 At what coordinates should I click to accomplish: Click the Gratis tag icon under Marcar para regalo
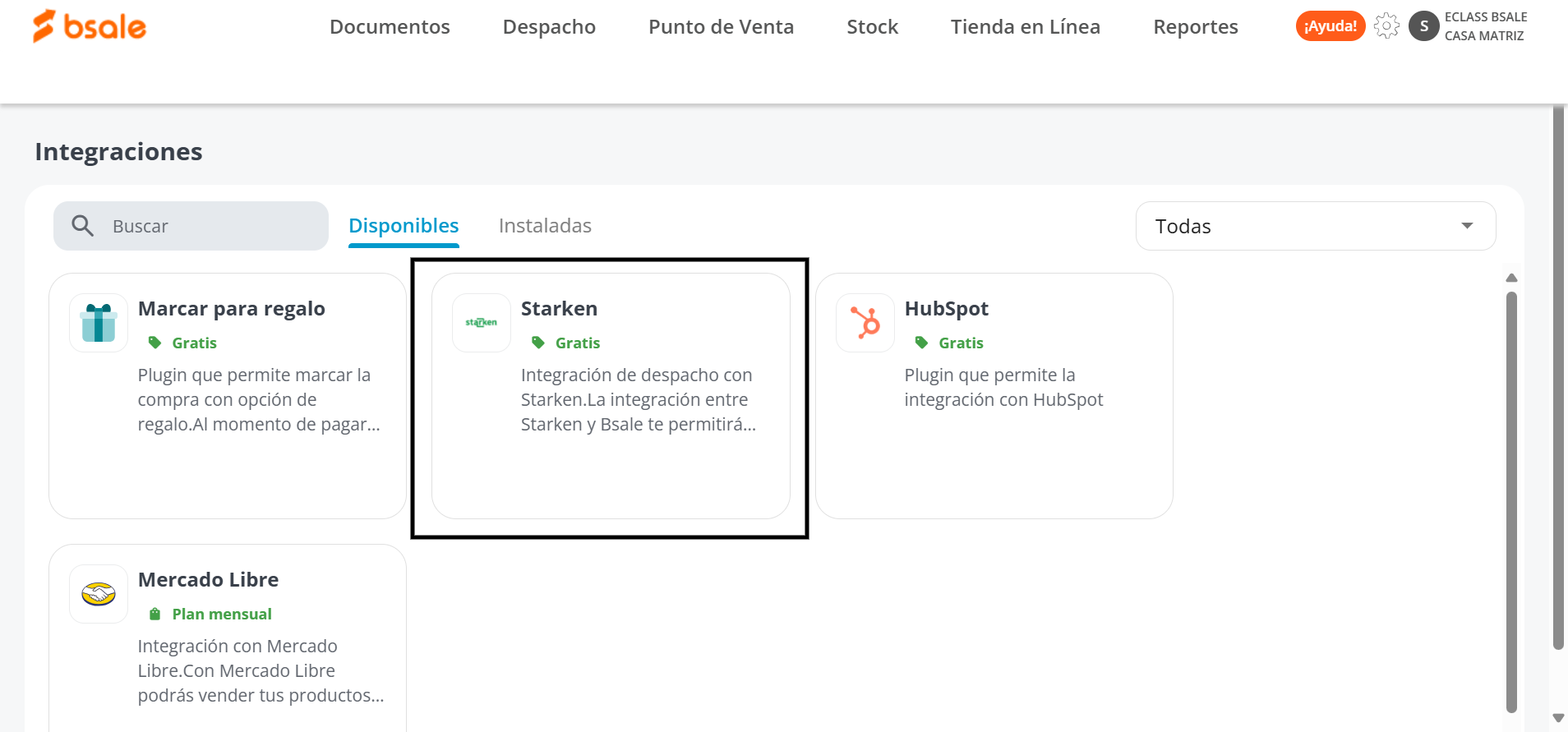154,343
